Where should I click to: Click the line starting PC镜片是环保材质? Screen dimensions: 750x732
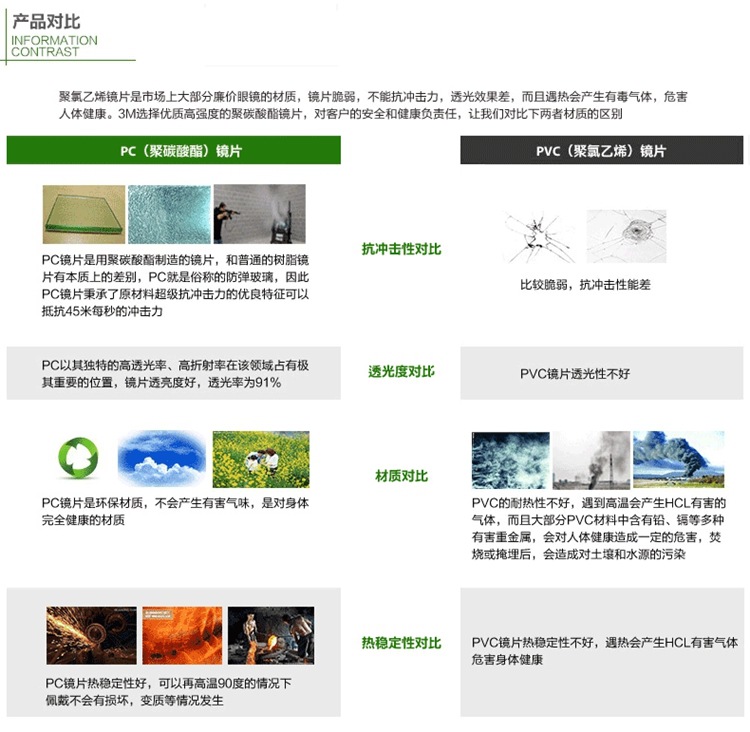pyautogui.click(x=175, y=502)
